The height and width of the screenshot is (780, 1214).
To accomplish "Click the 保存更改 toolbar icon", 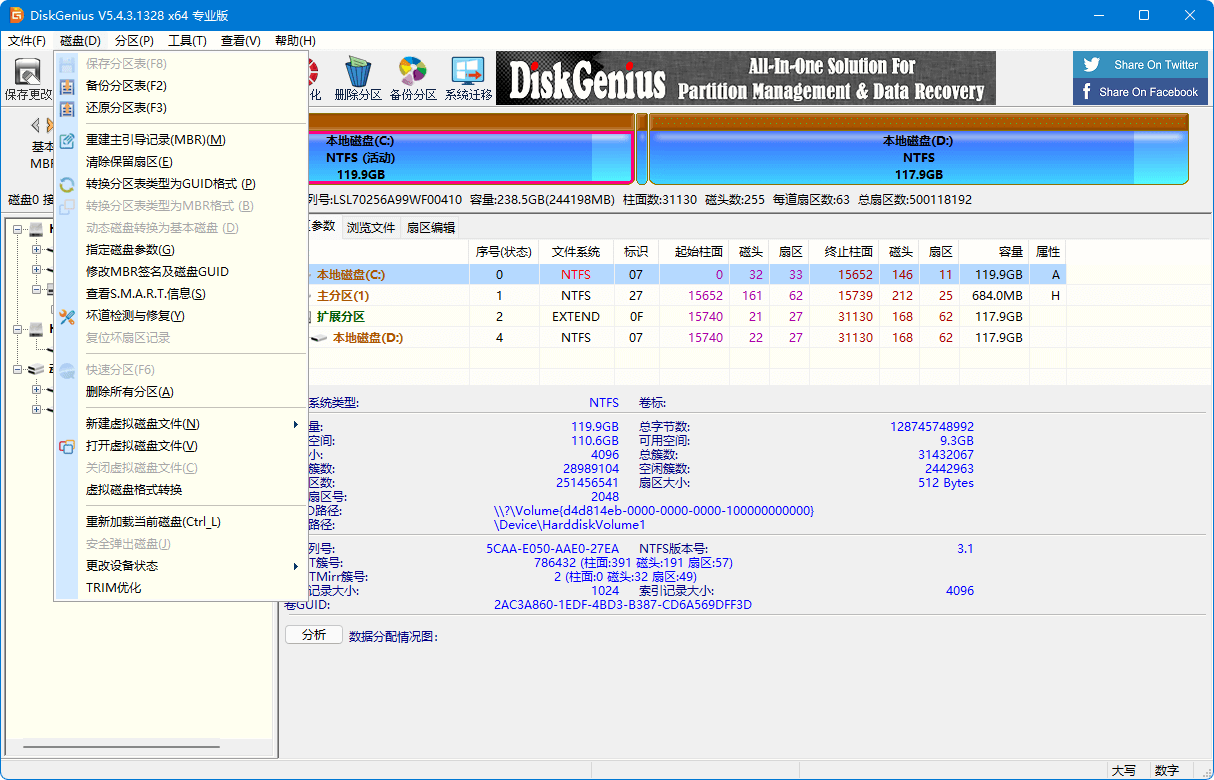I will (x=27, y=71).
